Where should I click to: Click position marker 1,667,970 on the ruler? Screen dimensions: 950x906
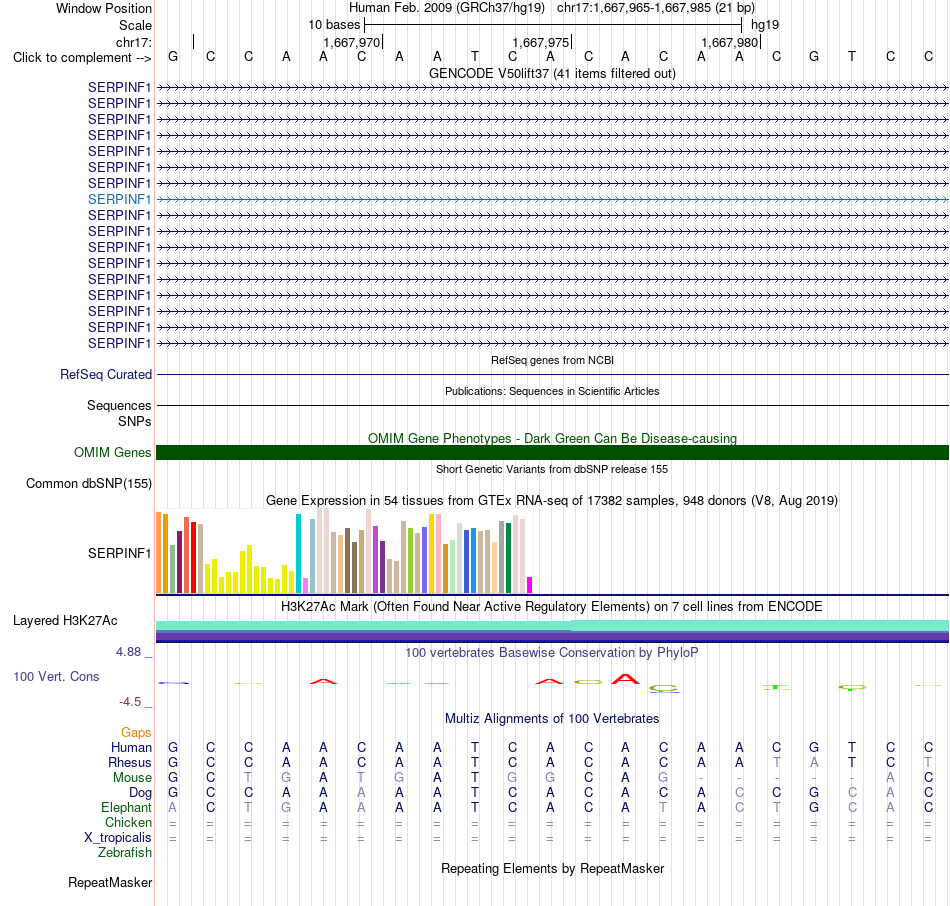(x=351, y=42)
